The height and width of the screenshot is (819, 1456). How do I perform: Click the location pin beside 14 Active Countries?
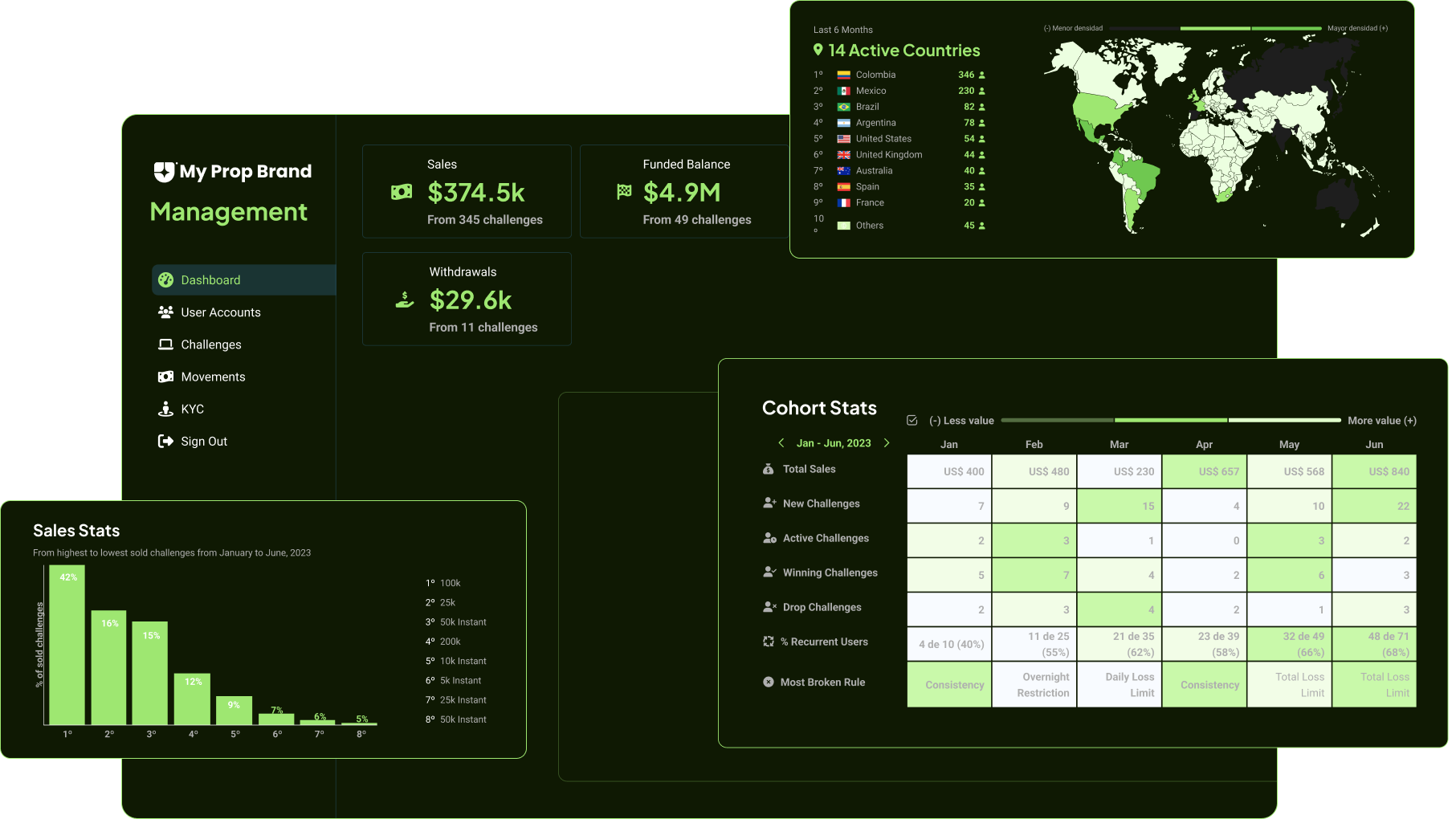[x=818, y=49]
